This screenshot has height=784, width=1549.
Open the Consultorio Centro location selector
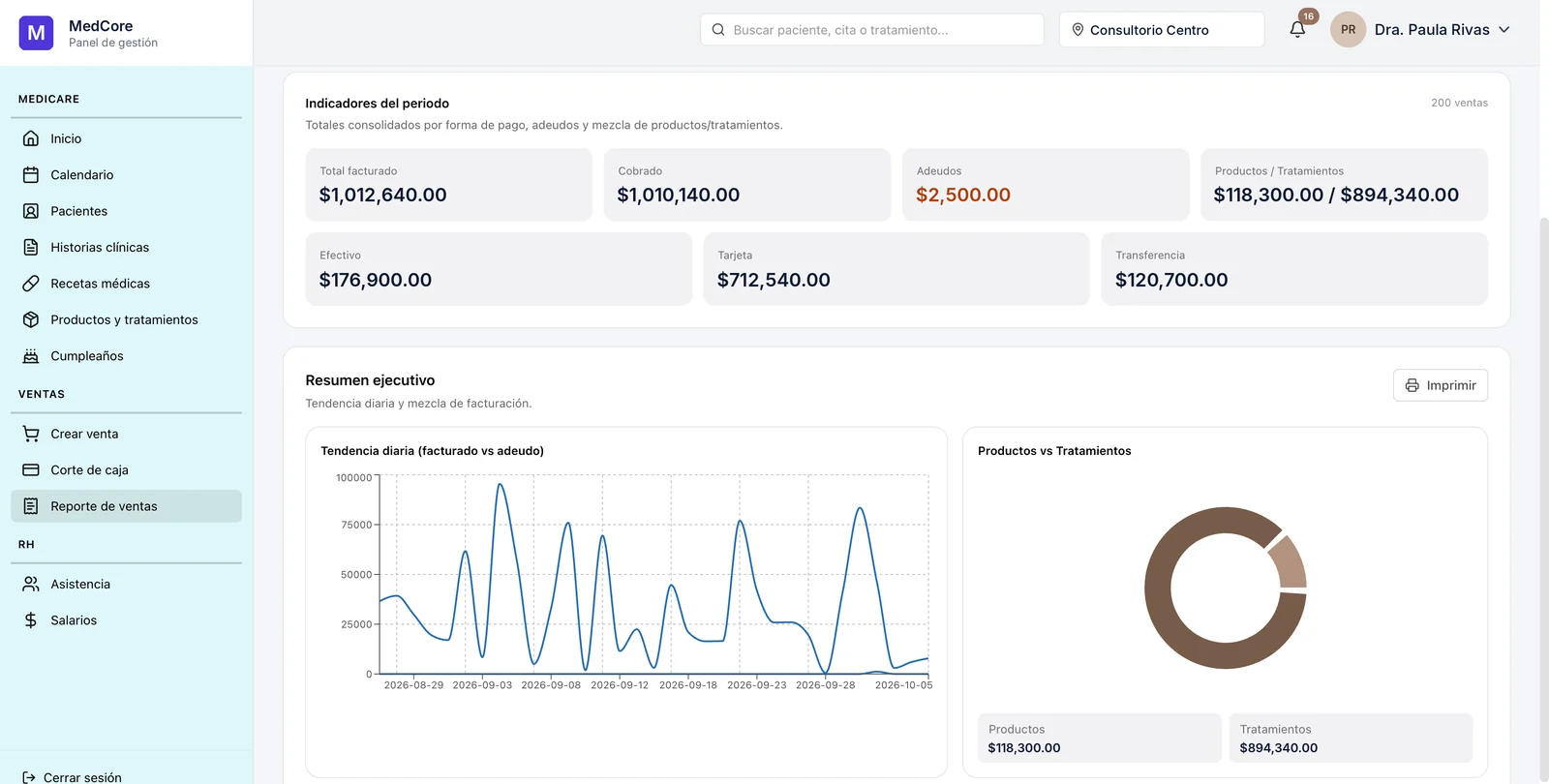(x=1162, y=30)
